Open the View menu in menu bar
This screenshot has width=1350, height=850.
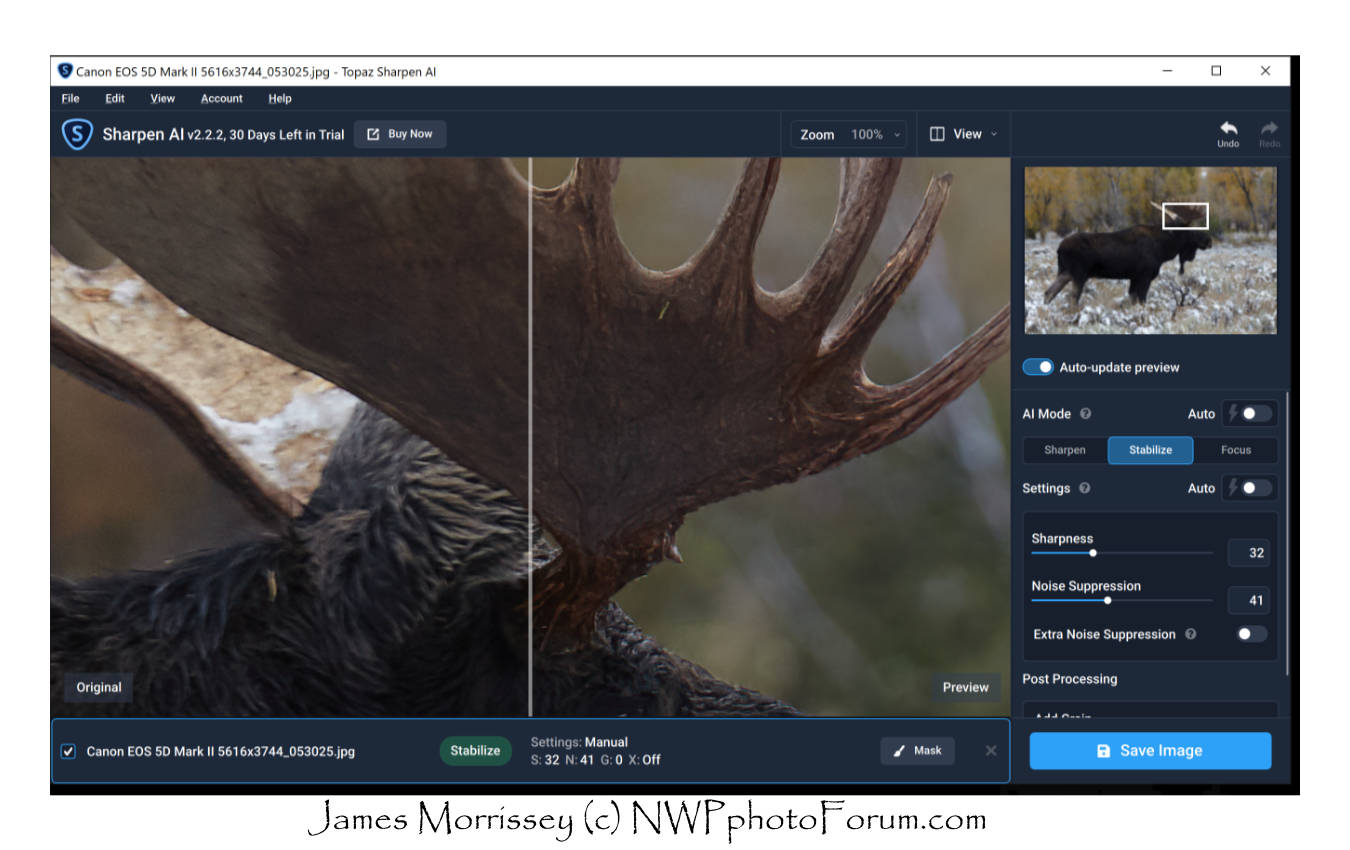pos(162,98)
